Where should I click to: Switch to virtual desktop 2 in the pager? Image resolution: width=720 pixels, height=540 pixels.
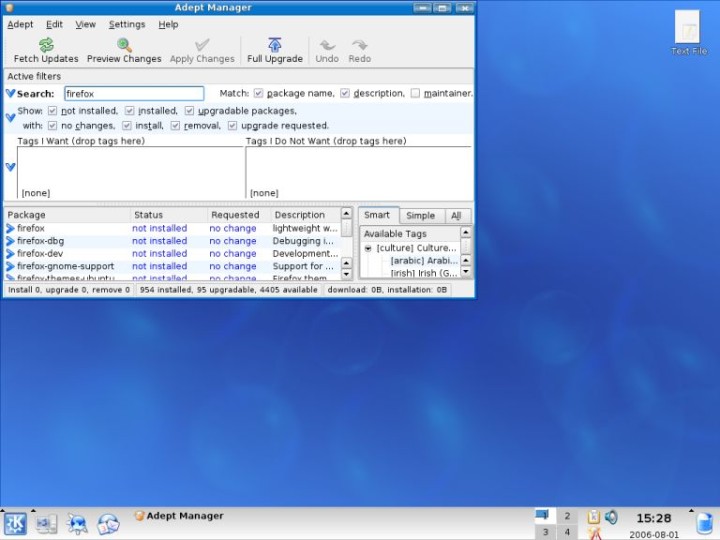click(568, 516)
